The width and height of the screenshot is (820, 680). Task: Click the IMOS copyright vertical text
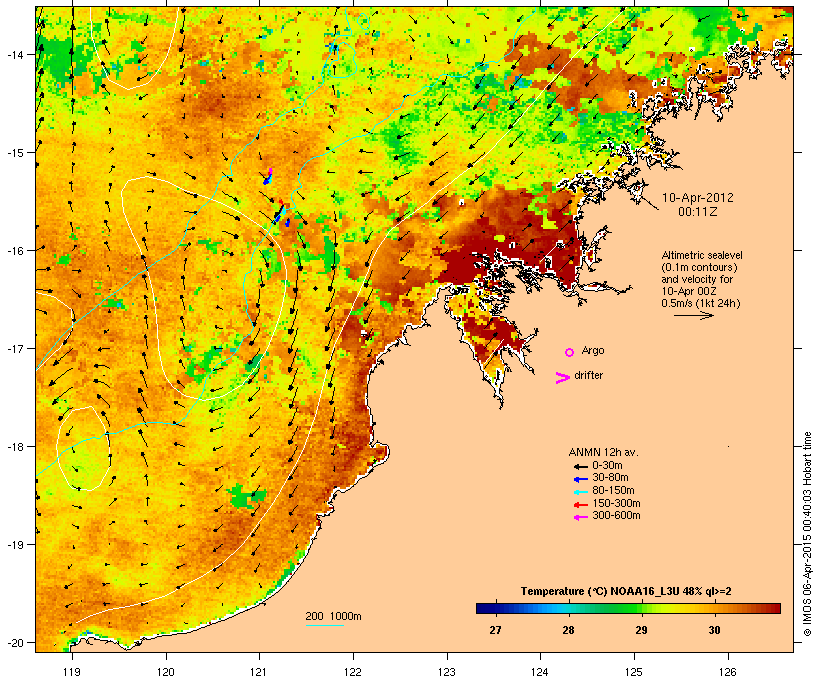click(807, 534)
